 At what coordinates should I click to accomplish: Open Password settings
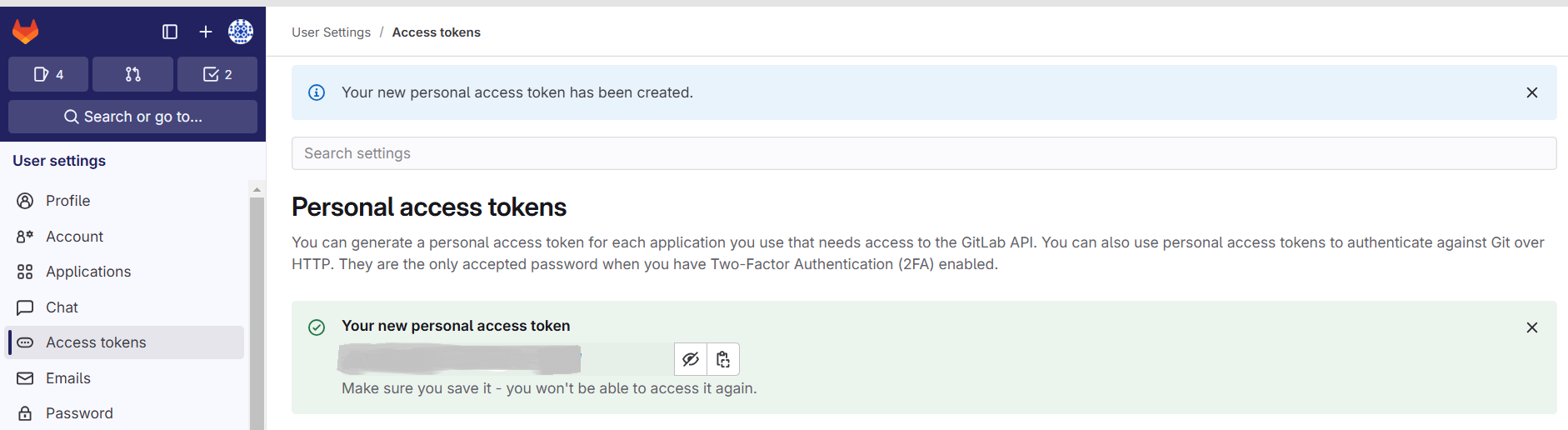click(79, 413)
